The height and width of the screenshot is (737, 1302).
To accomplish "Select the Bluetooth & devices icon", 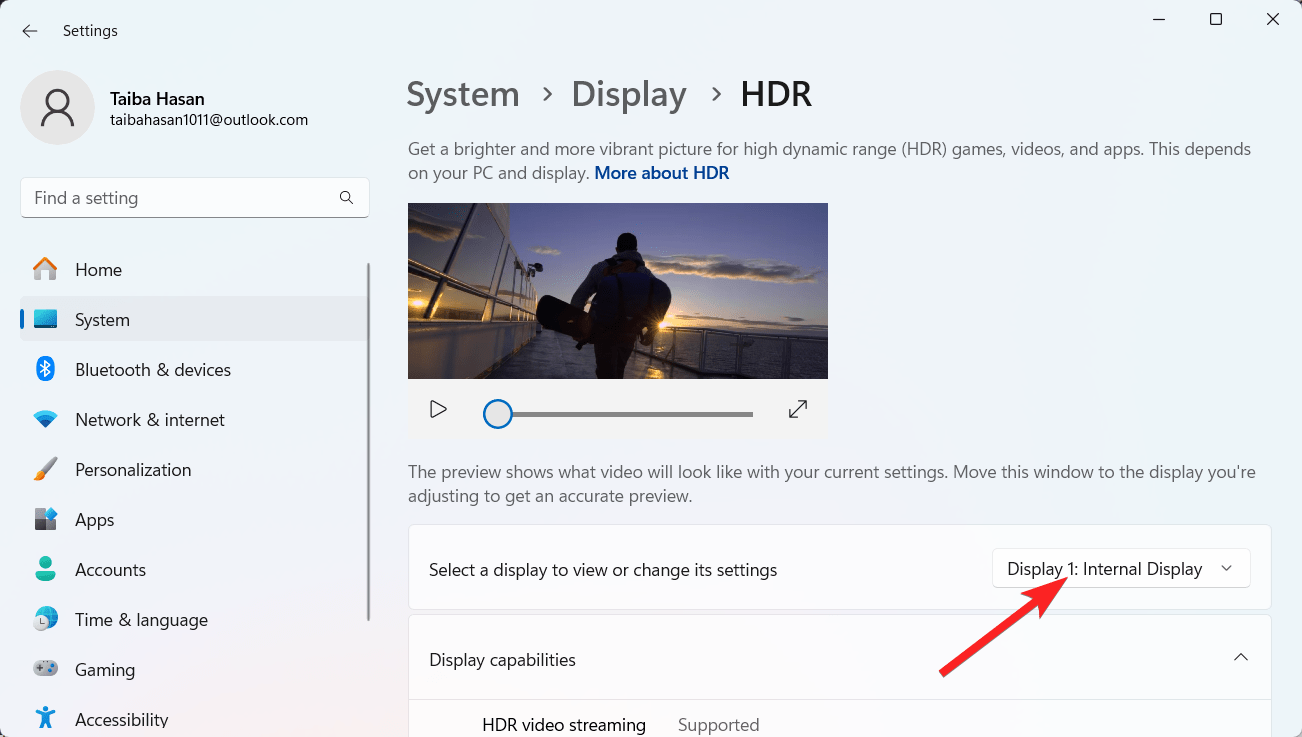I will [x=45, y=369].
